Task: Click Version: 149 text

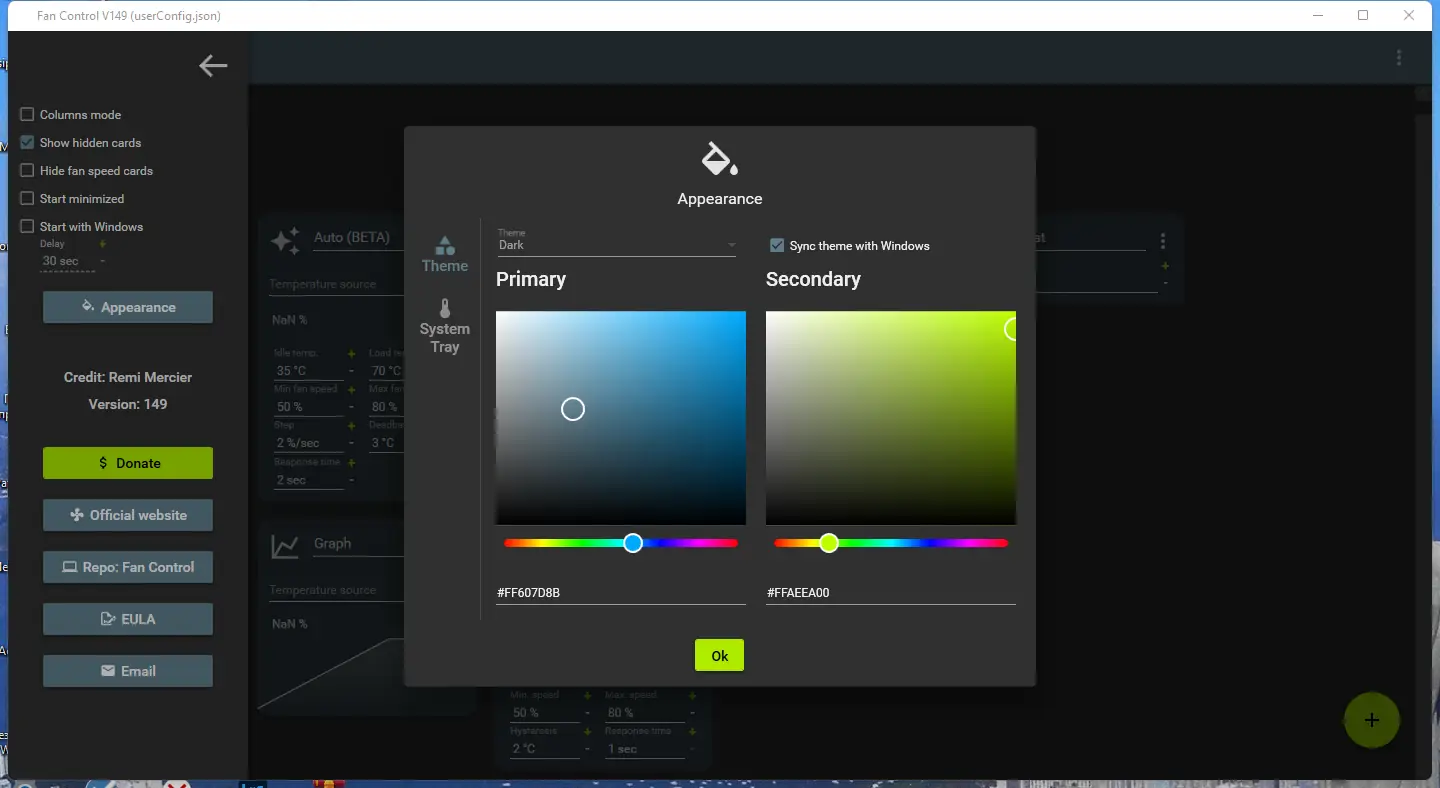Action: 128,404
